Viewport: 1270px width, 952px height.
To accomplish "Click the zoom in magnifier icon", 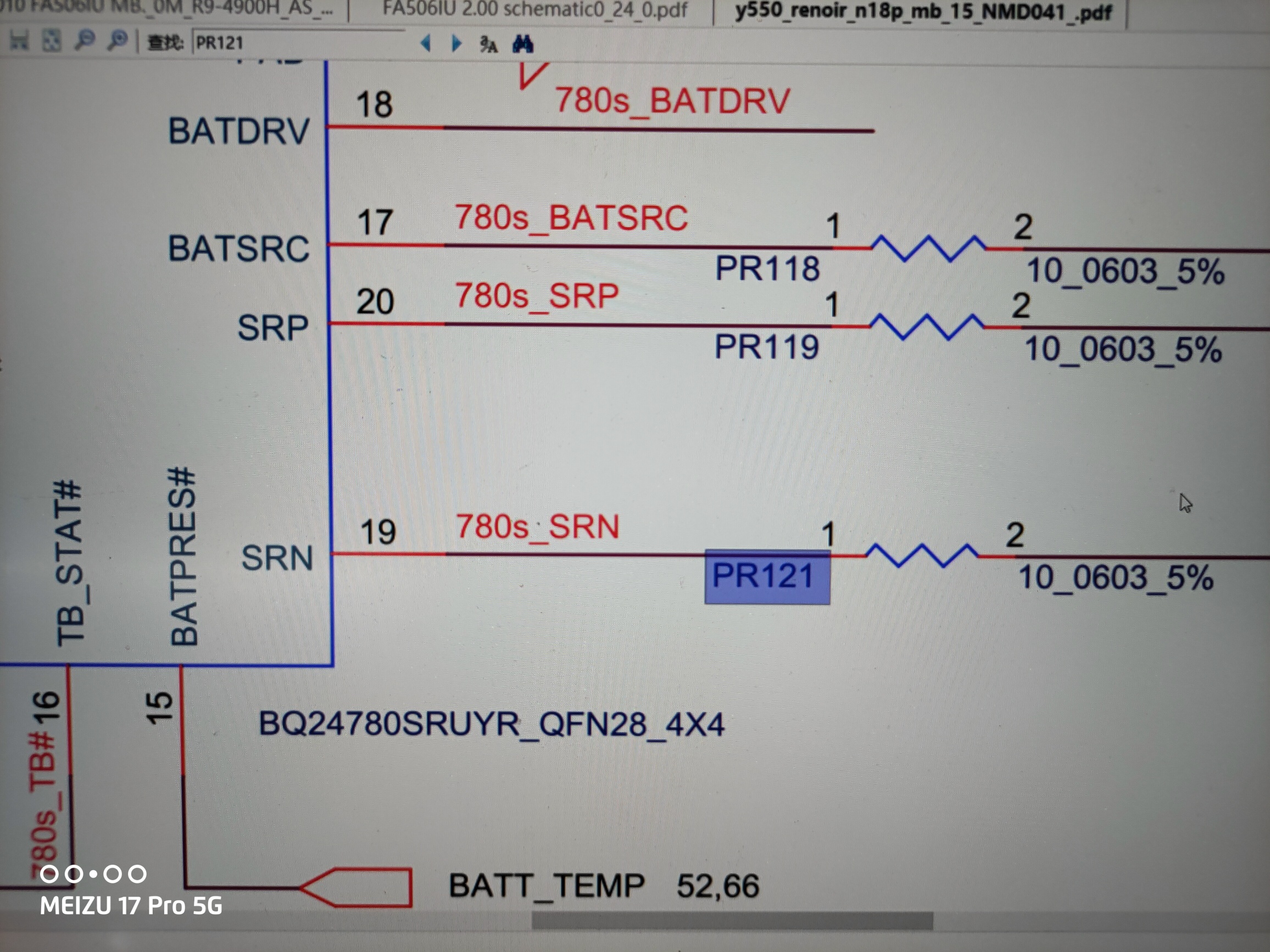I will tap(118, 41).
